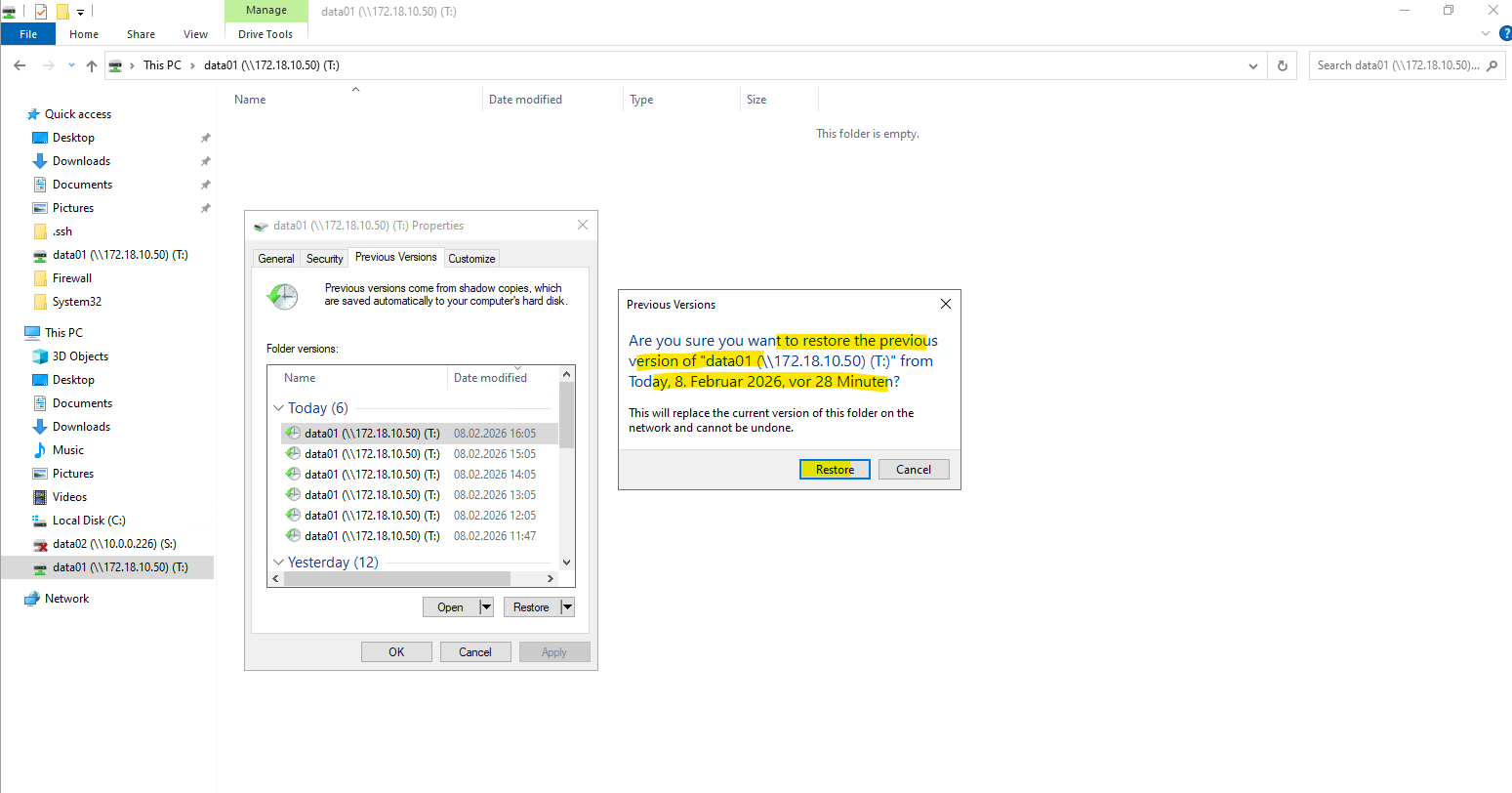
Task: Open the Customize Quick Access Toolbar dropdown
Action: [81, 12]
